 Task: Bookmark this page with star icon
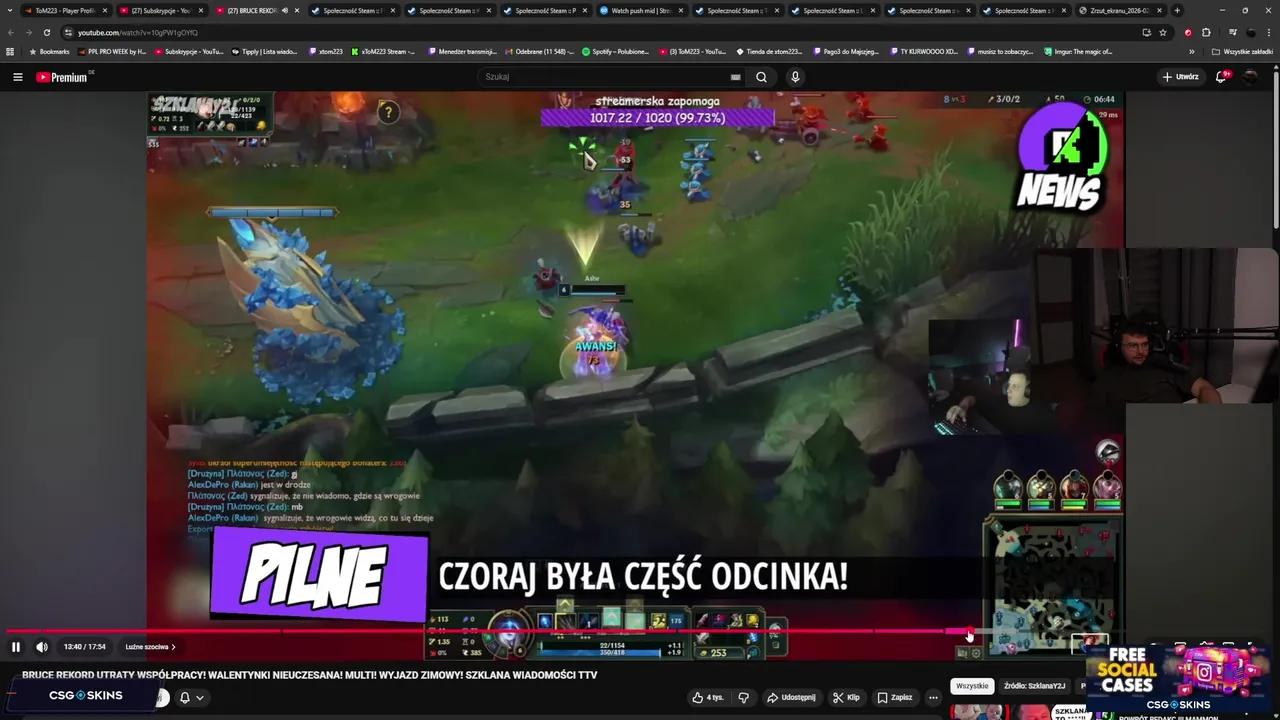[x=1162, y=32]
